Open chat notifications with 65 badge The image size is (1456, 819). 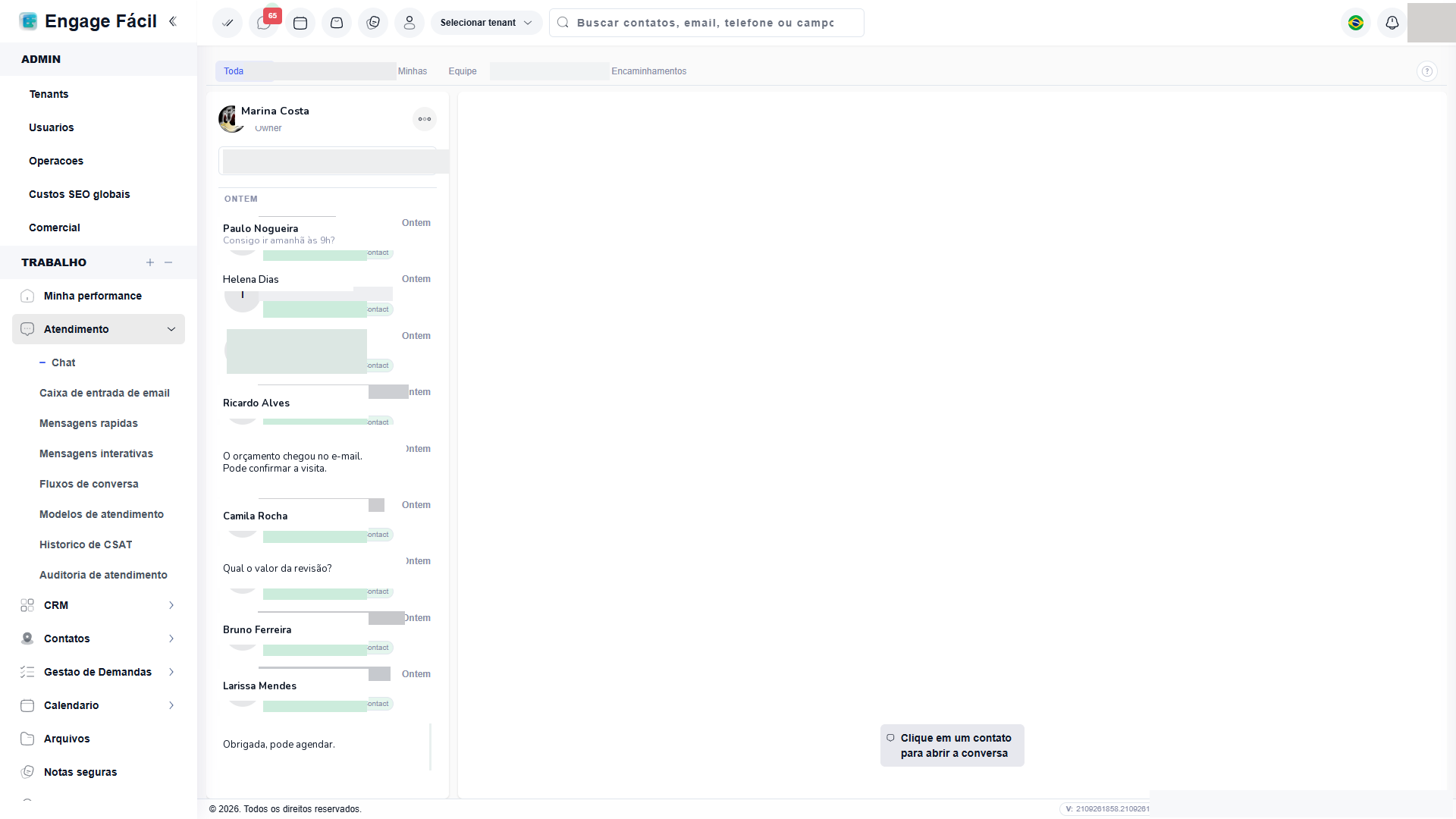(264, 23)
